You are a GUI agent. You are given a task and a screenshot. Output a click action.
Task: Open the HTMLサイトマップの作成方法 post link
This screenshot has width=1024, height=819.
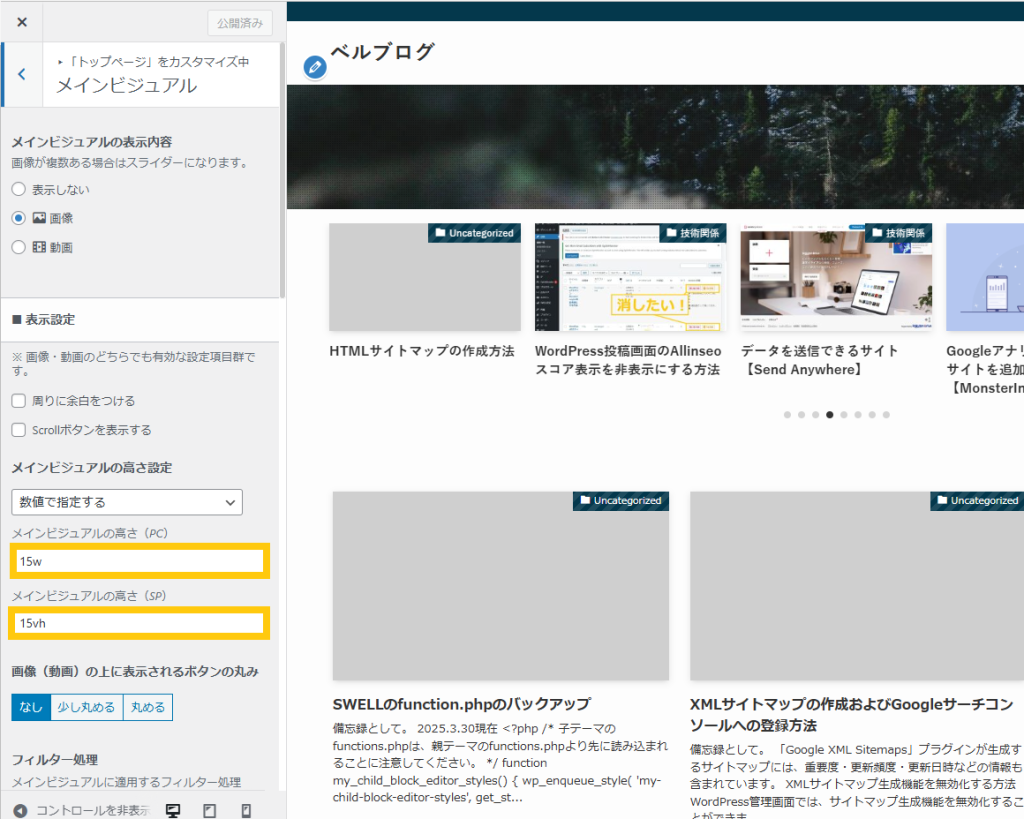[422, 351]
